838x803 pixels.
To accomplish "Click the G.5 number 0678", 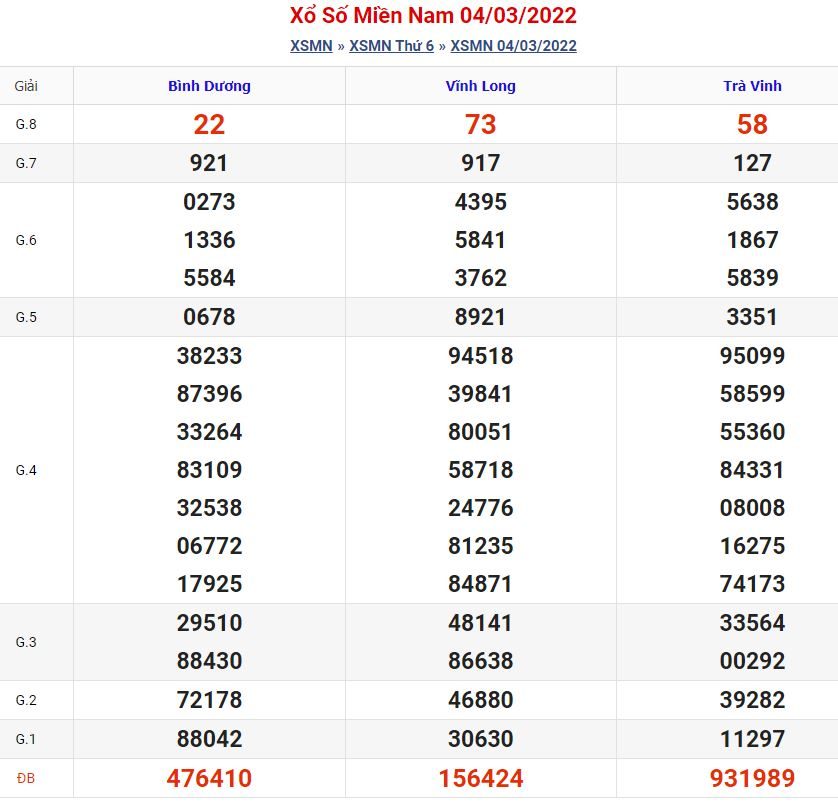I will click(x=209, y=317).
